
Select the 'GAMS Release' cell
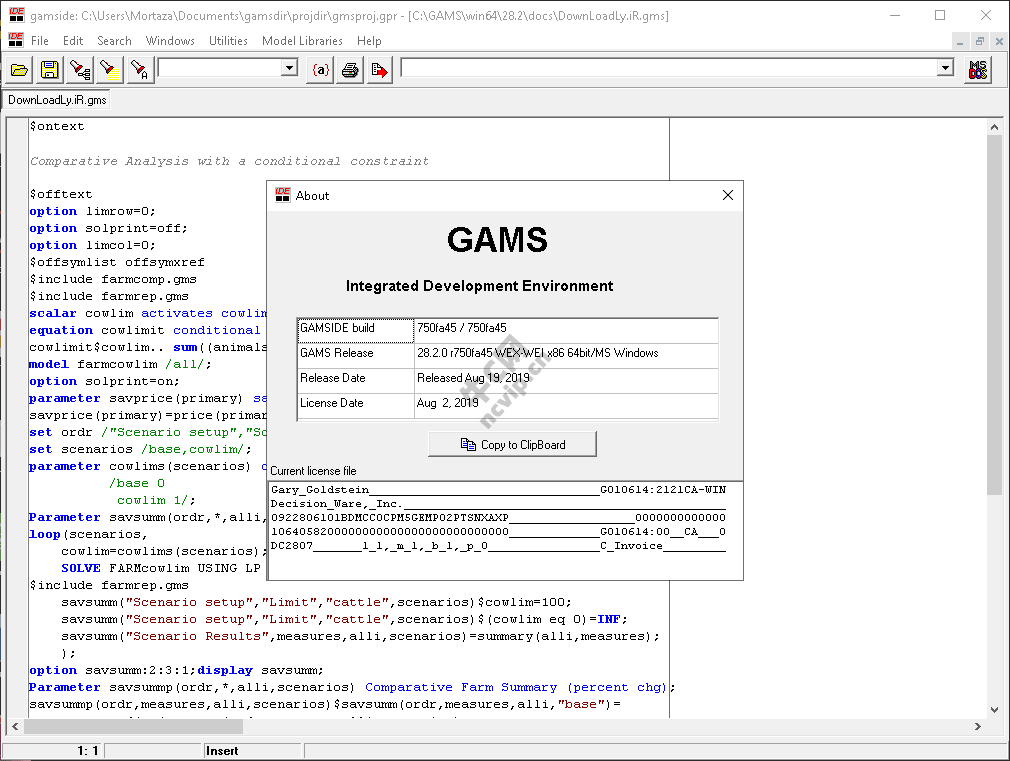356,355
